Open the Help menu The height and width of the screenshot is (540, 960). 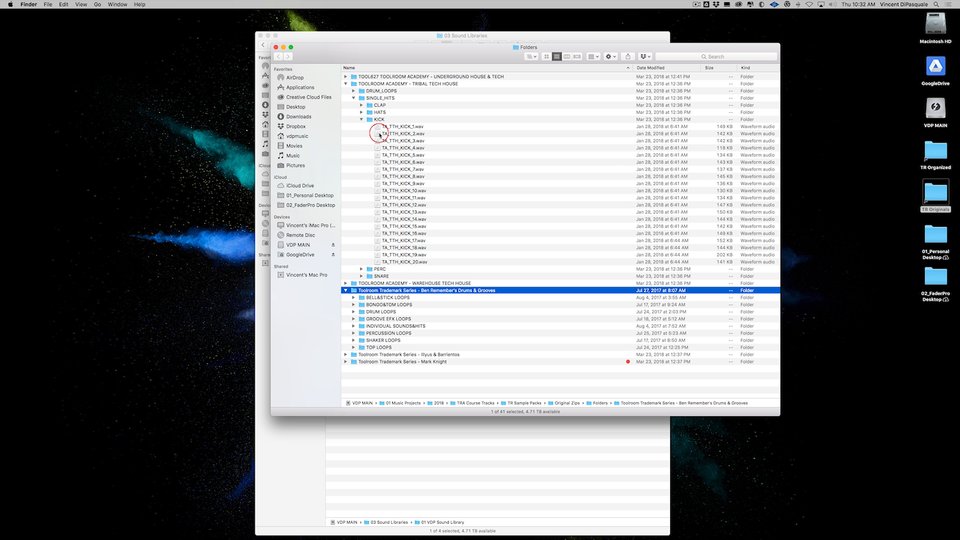(x=140, y=4)
